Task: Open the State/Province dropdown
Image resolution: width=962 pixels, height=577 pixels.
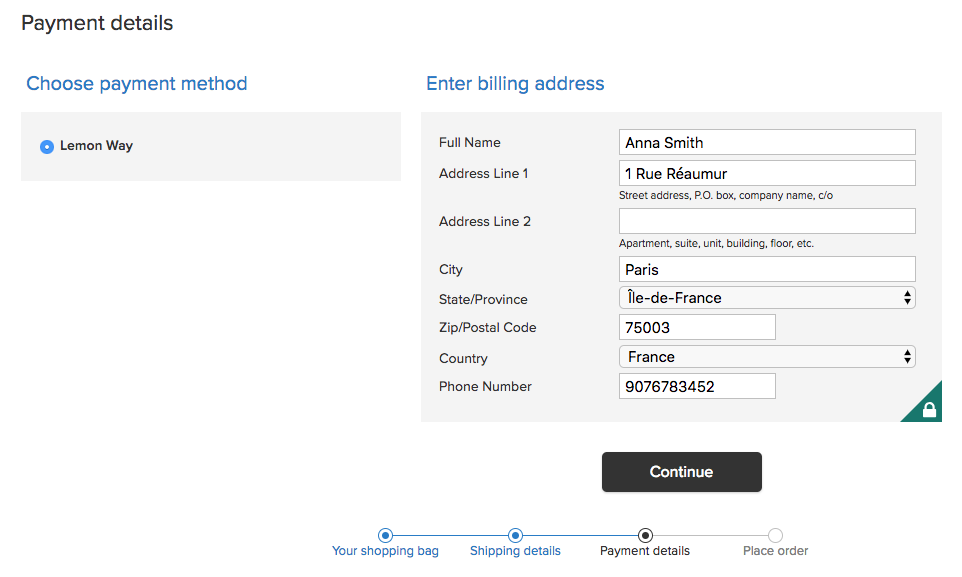Action: 767,298
